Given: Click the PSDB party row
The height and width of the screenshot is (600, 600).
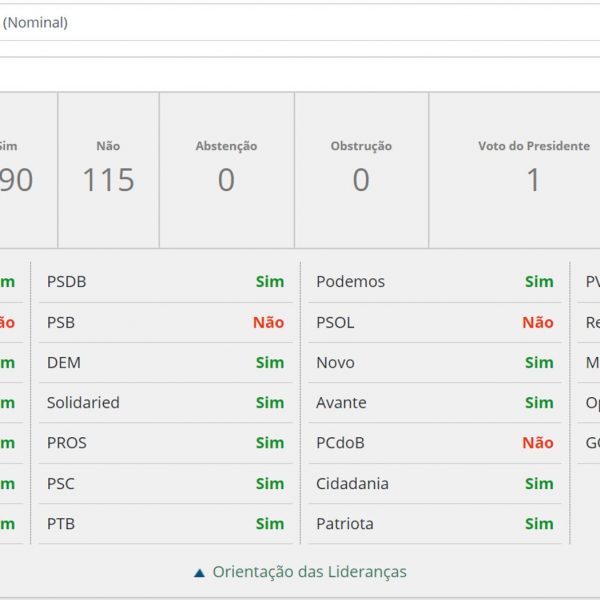Looking at the screenshot, I should click(165, 282).
